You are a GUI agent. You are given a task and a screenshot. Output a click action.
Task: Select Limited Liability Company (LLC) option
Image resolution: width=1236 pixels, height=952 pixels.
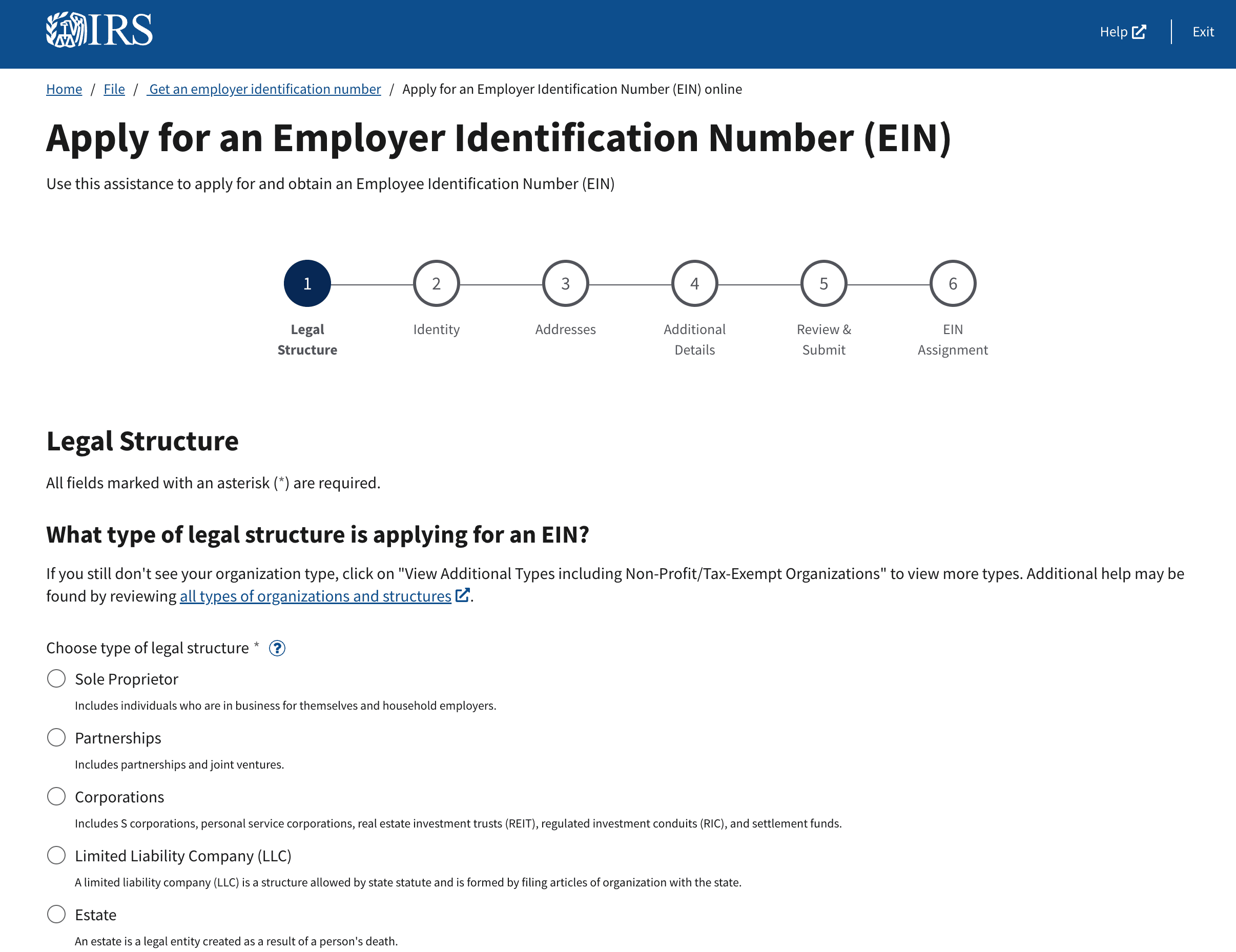point(56,855)
